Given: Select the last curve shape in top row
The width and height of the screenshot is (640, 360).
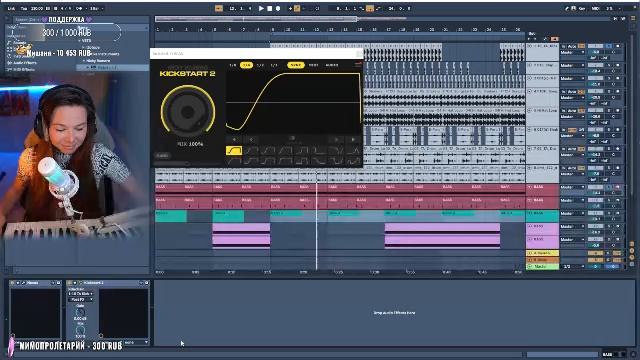Looking at the screenshot, I should pyautogui.click(x=353, y=151).
